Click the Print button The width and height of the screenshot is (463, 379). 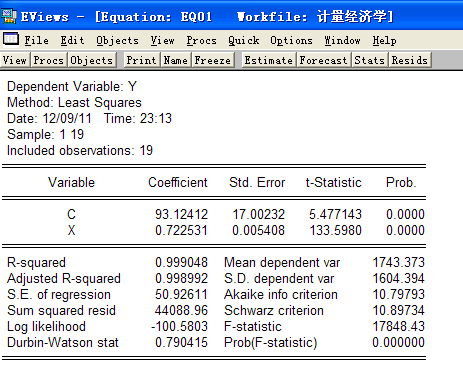[x=141, y=60]
